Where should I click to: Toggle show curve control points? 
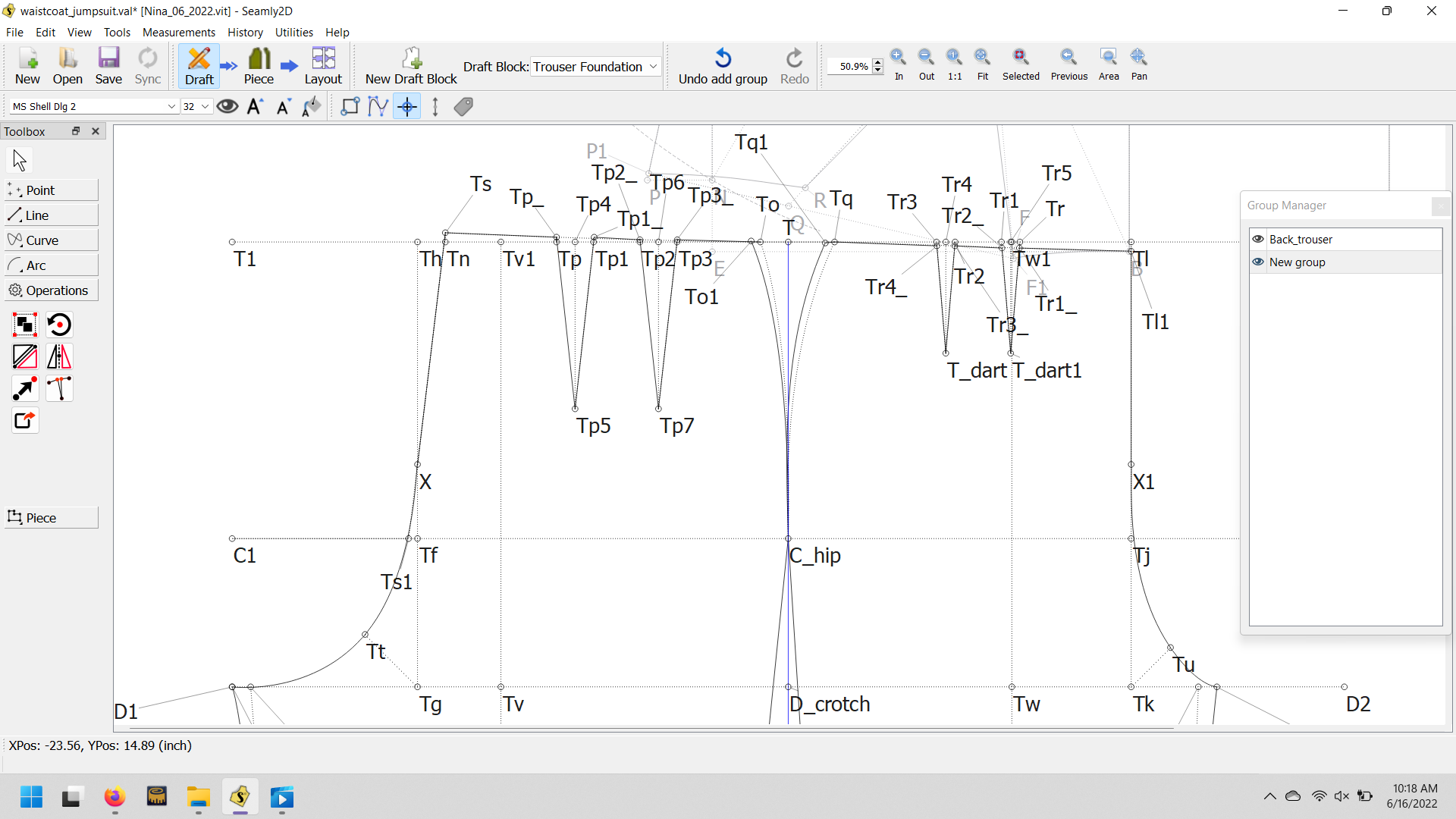coord(377,106)
